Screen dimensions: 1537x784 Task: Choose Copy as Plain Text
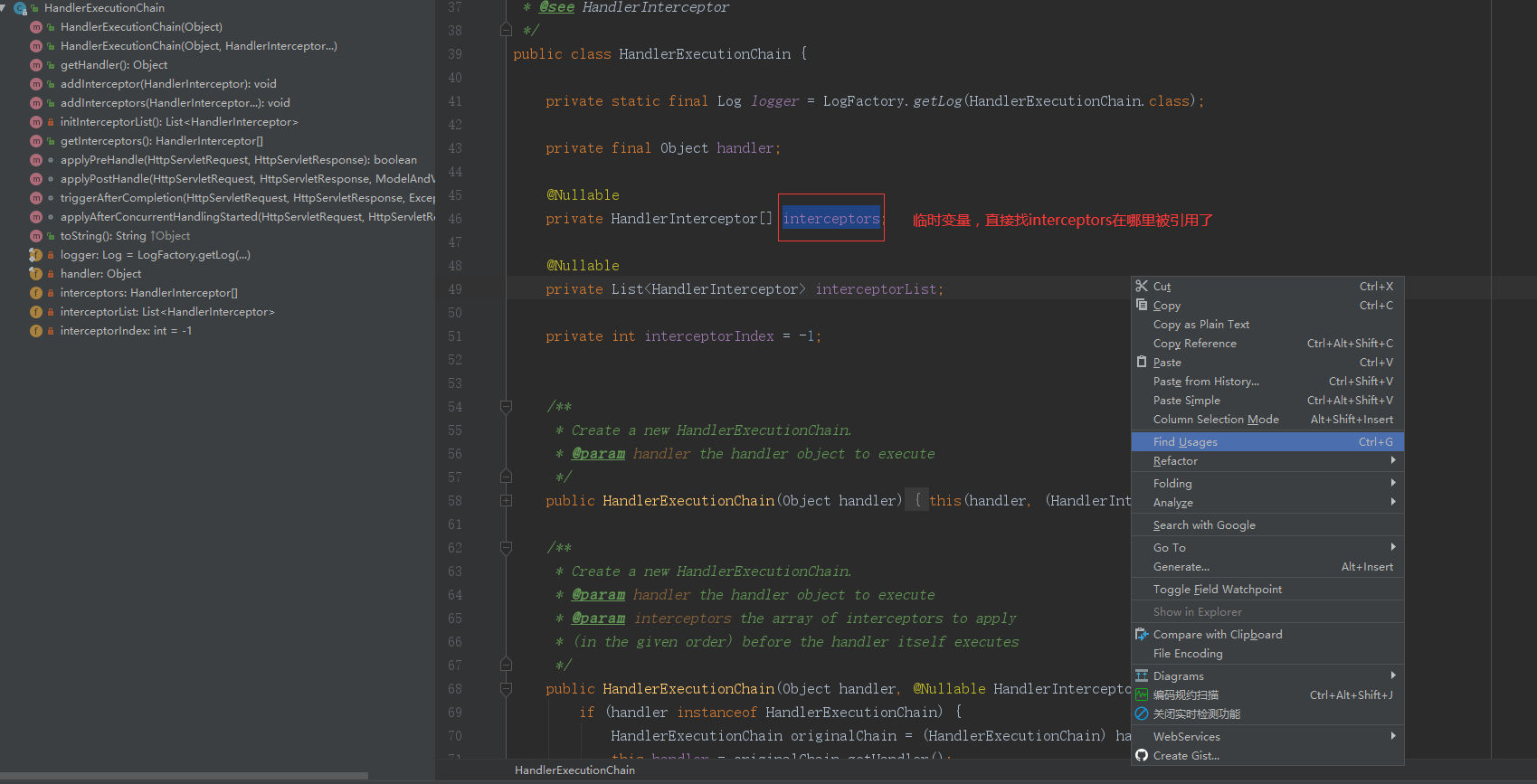(x=1267, y=325)
